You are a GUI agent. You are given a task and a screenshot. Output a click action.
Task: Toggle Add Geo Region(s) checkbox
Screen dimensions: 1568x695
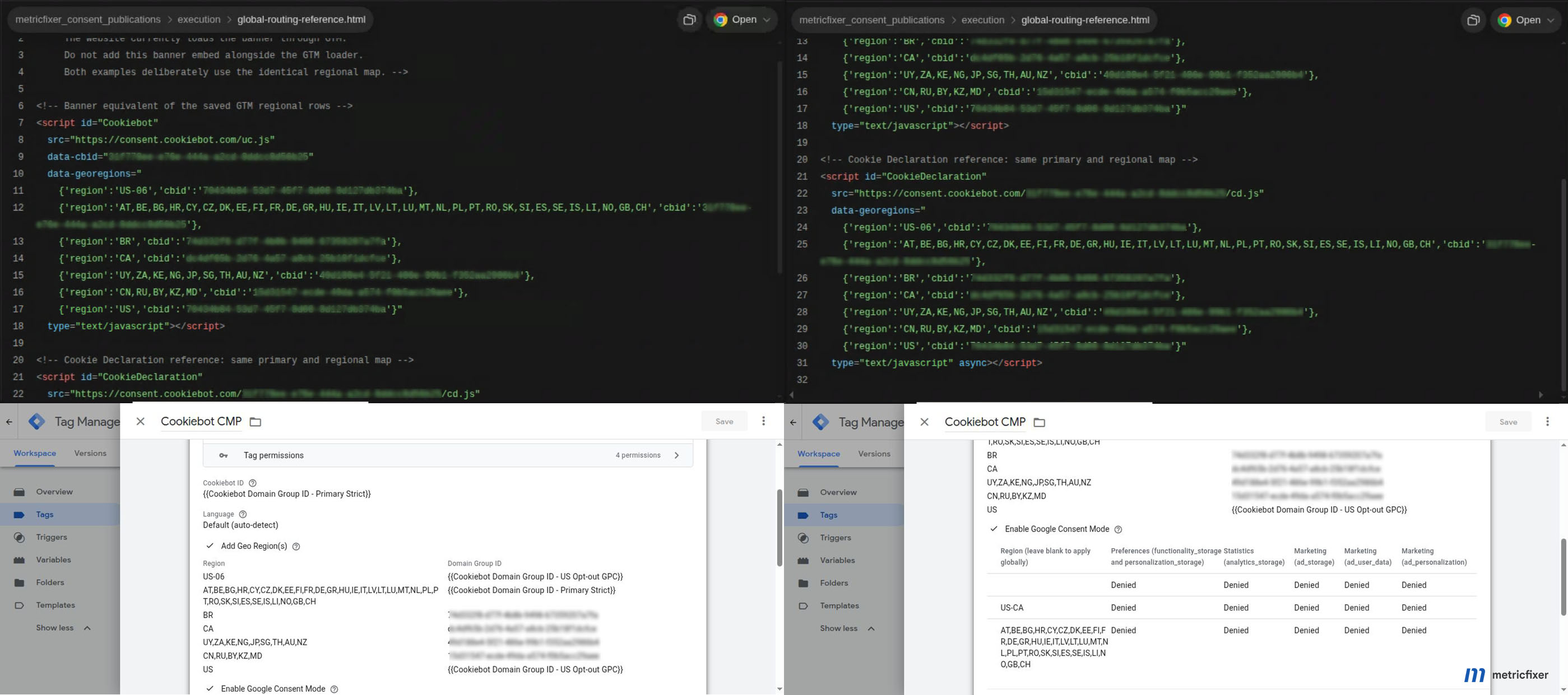pos(210,546)
